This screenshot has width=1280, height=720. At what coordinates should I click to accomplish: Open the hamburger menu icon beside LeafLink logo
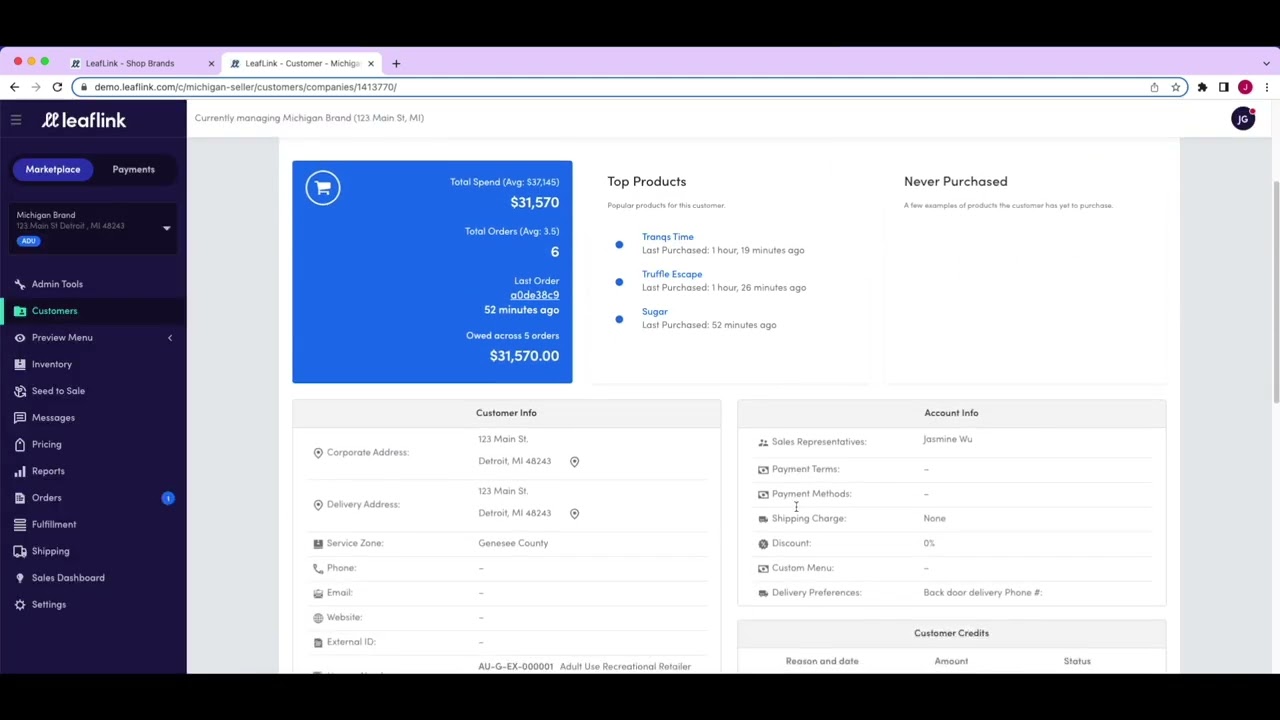point(16,120)
